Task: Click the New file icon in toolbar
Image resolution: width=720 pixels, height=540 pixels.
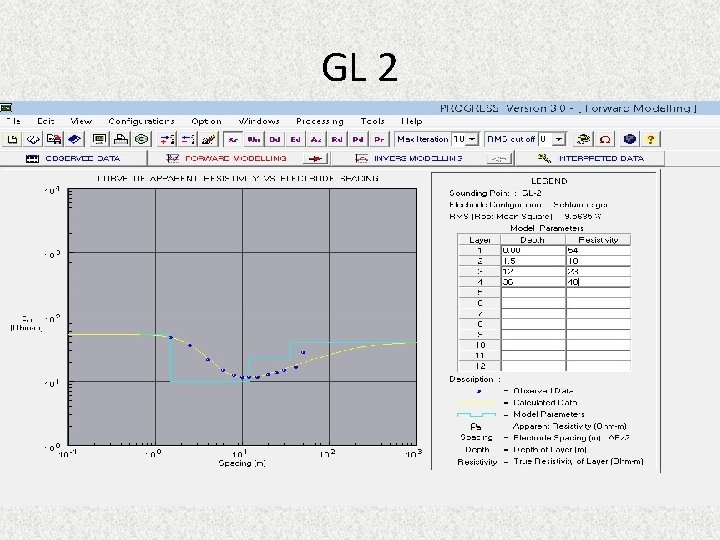Action: pos(12,139)
